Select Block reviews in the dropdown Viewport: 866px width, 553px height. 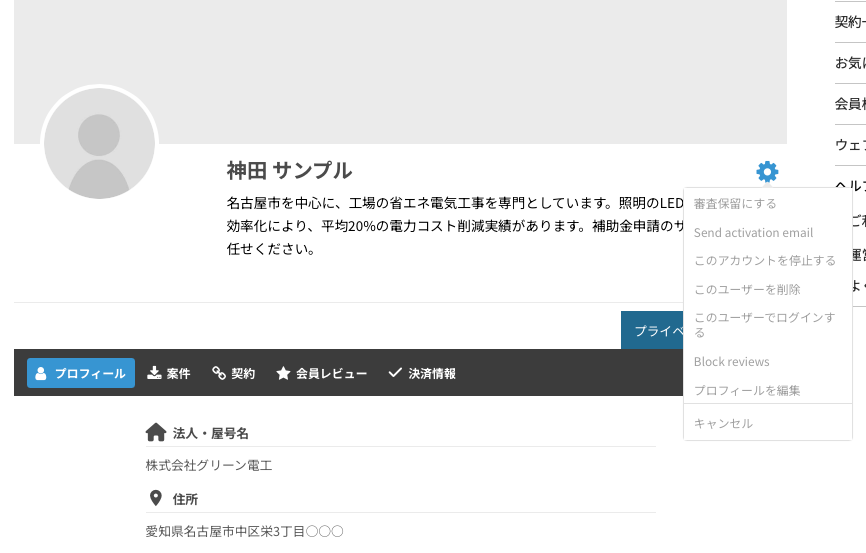pos(731,361)
